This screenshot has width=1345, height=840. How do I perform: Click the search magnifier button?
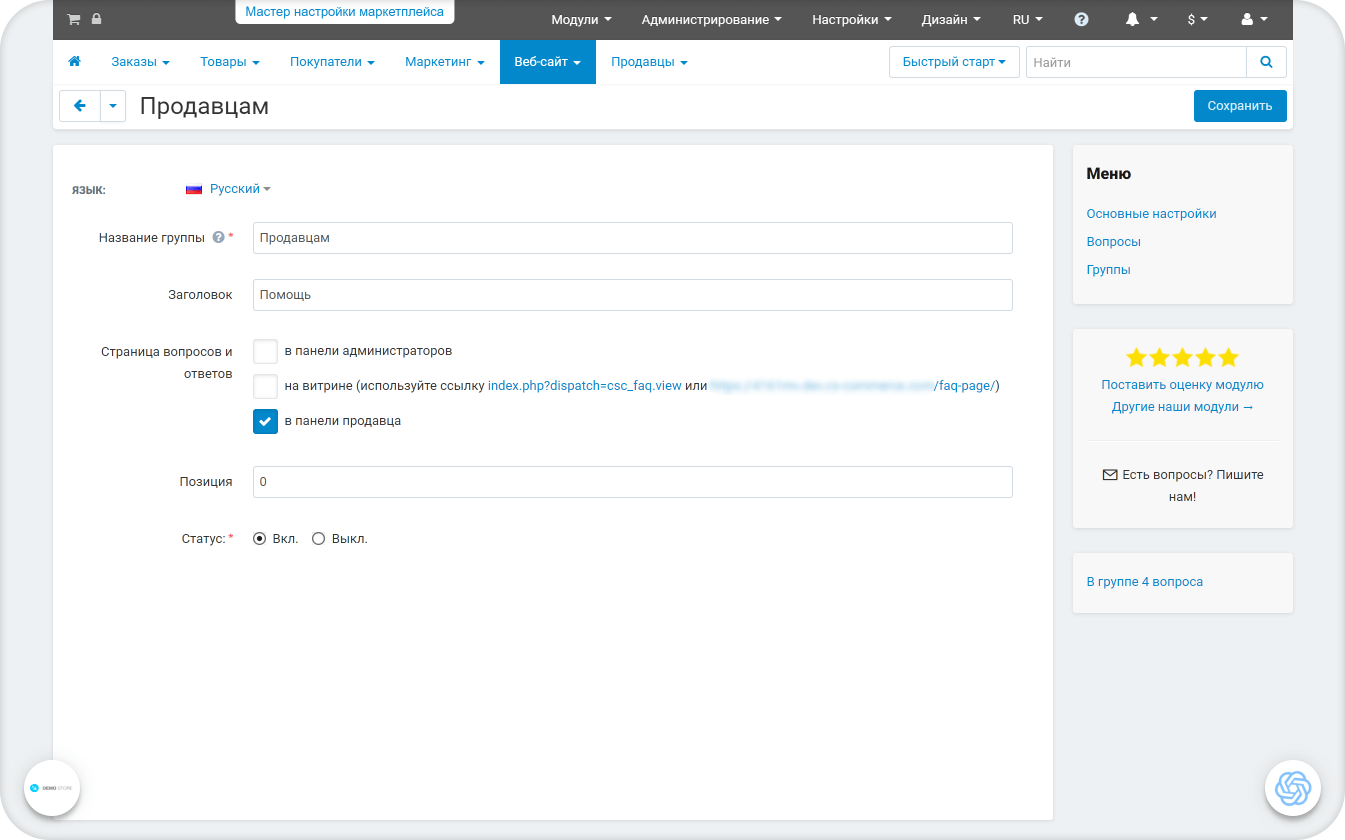click(x=1266, y=62)
